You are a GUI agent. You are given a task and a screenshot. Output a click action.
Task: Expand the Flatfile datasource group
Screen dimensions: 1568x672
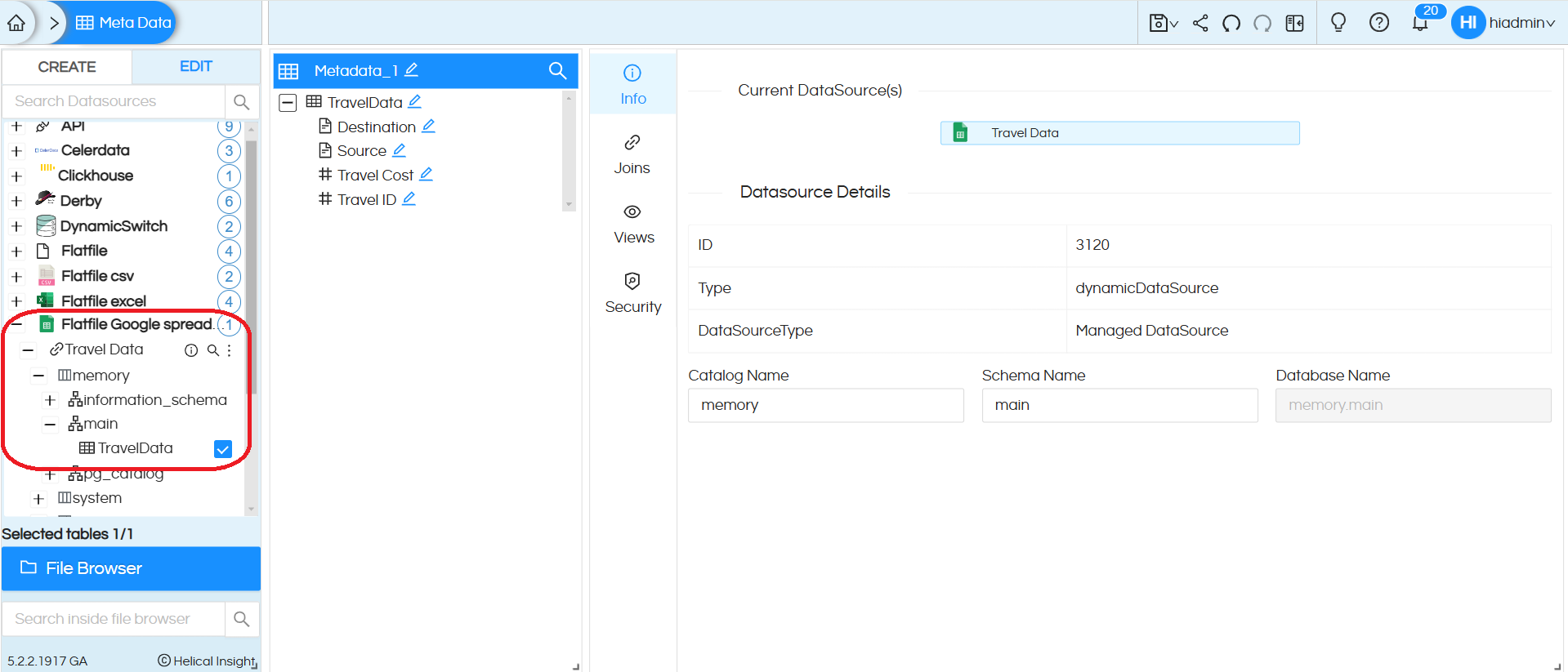coord(16,251)
